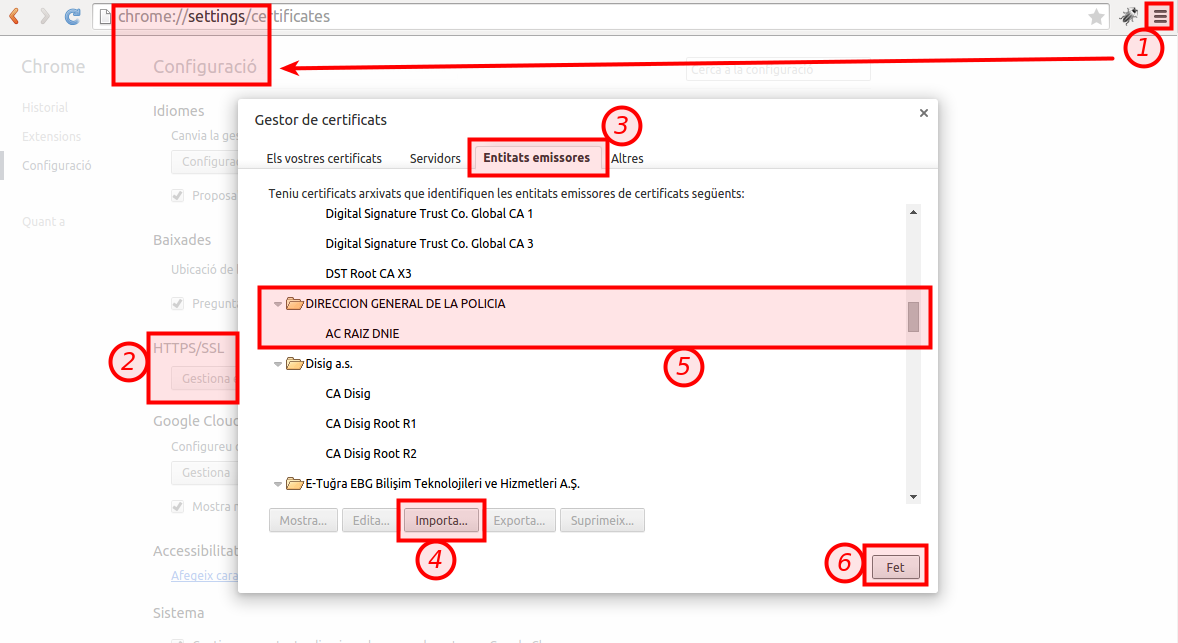Viewport: 1178px width, 643px height.
Task: Click the Disig a.s. folder icon
Action: click(294, 364)
